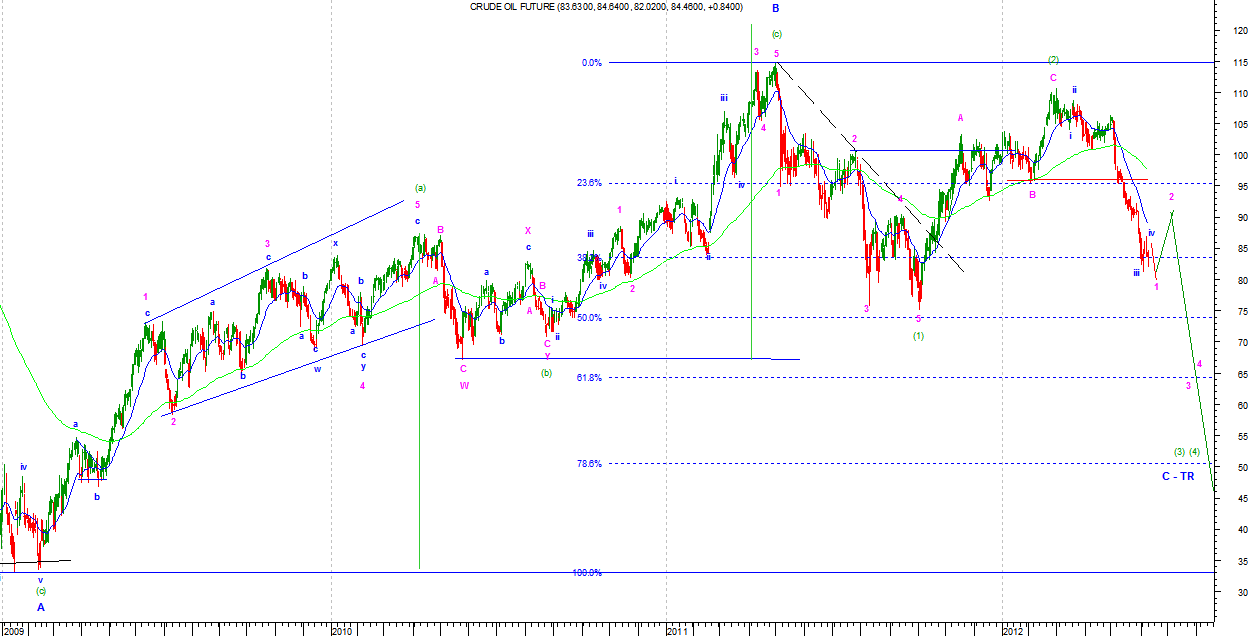1250x636 pixels.
Task: Select the blue wave 'B' label at top
Action: pos(775,8)
